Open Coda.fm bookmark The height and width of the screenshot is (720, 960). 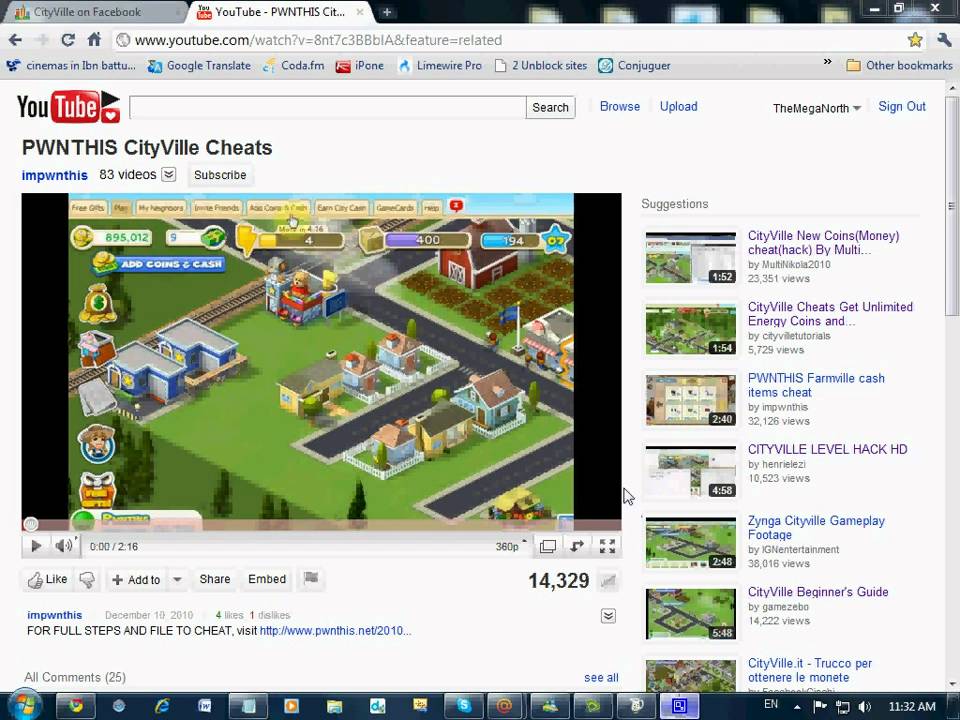294,66
